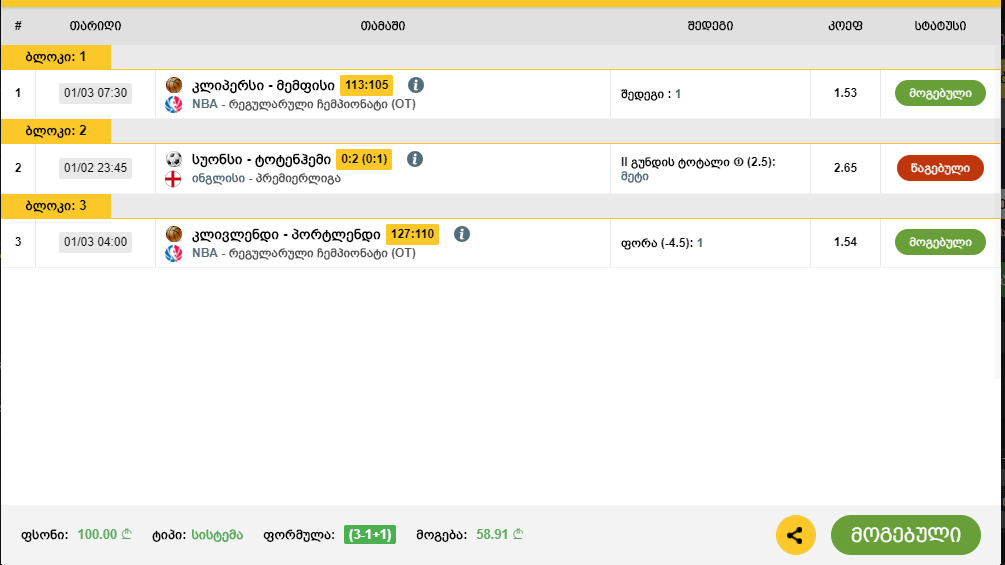Open ინგლისი - პრემიერლიგა league link
1005x565 pixels.
pos(266,178)
